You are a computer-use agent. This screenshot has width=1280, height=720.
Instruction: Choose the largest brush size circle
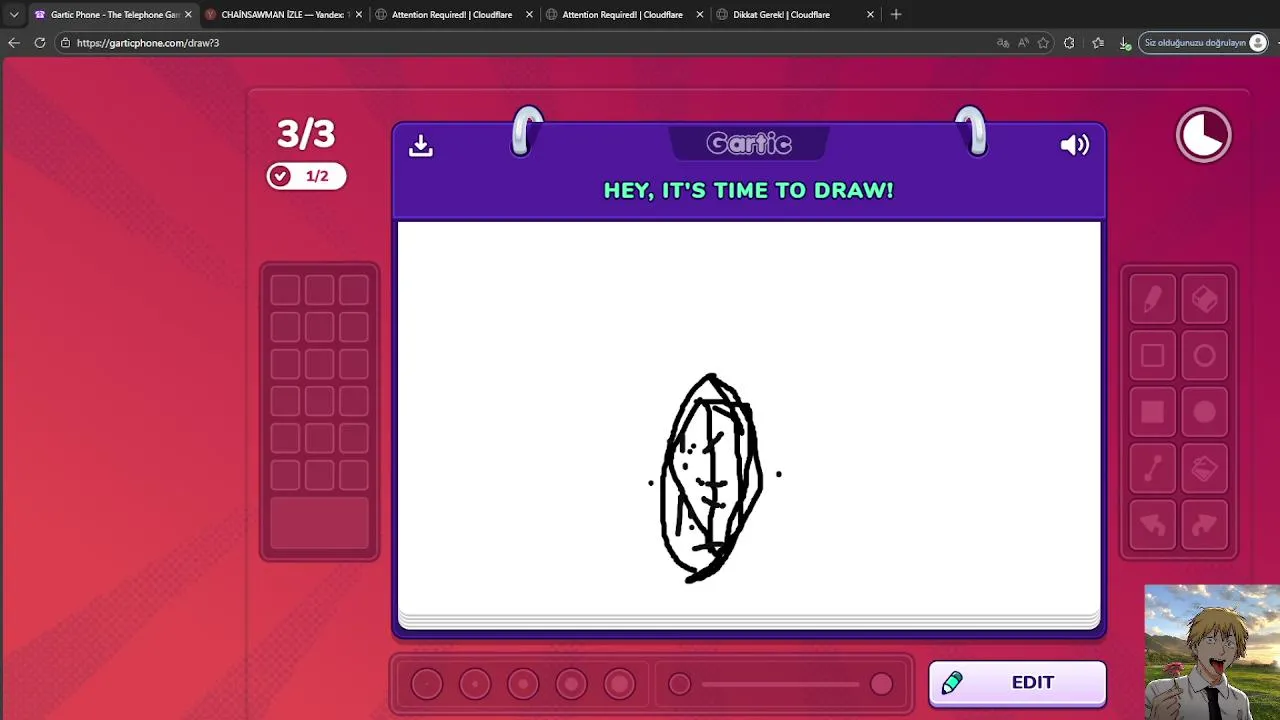coord(619,684)
